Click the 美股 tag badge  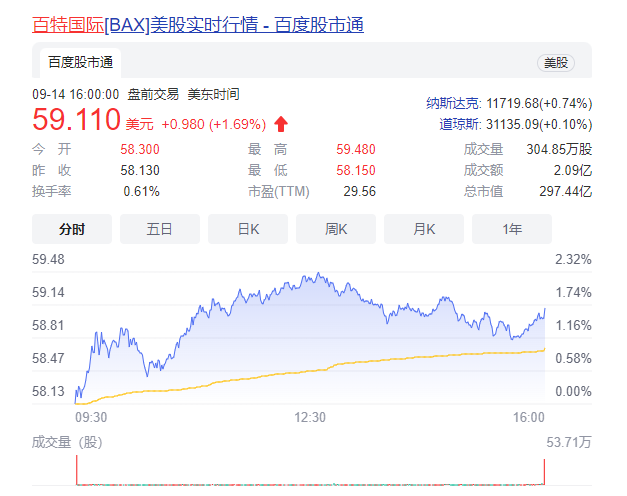[555, 63]
